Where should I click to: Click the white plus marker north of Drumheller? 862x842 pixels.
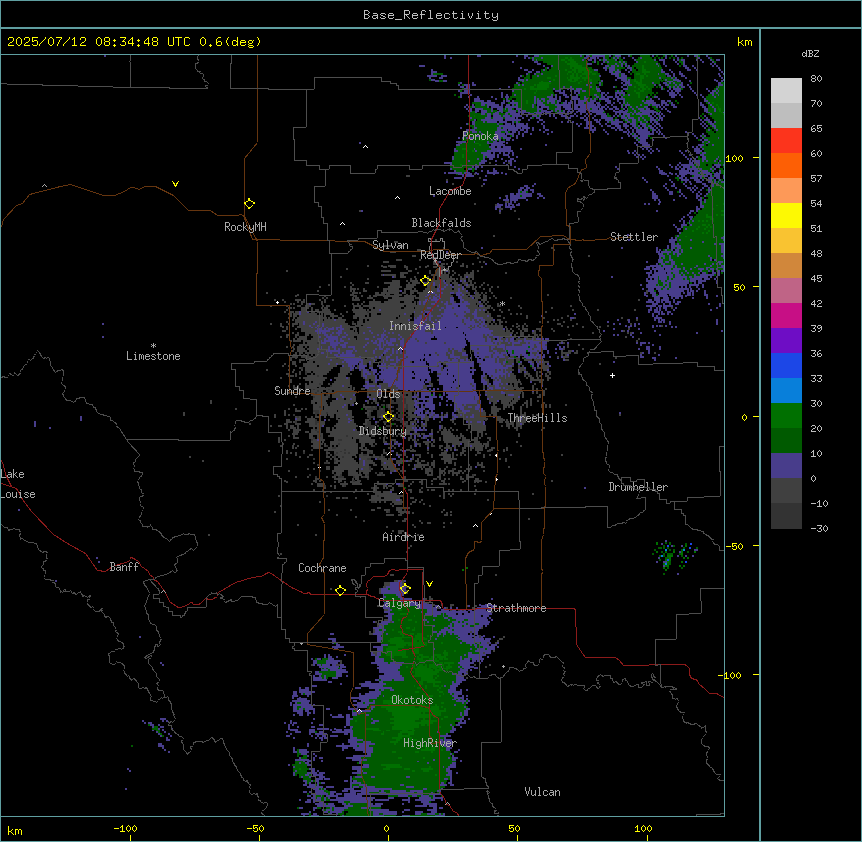click(x=612, y=375)
